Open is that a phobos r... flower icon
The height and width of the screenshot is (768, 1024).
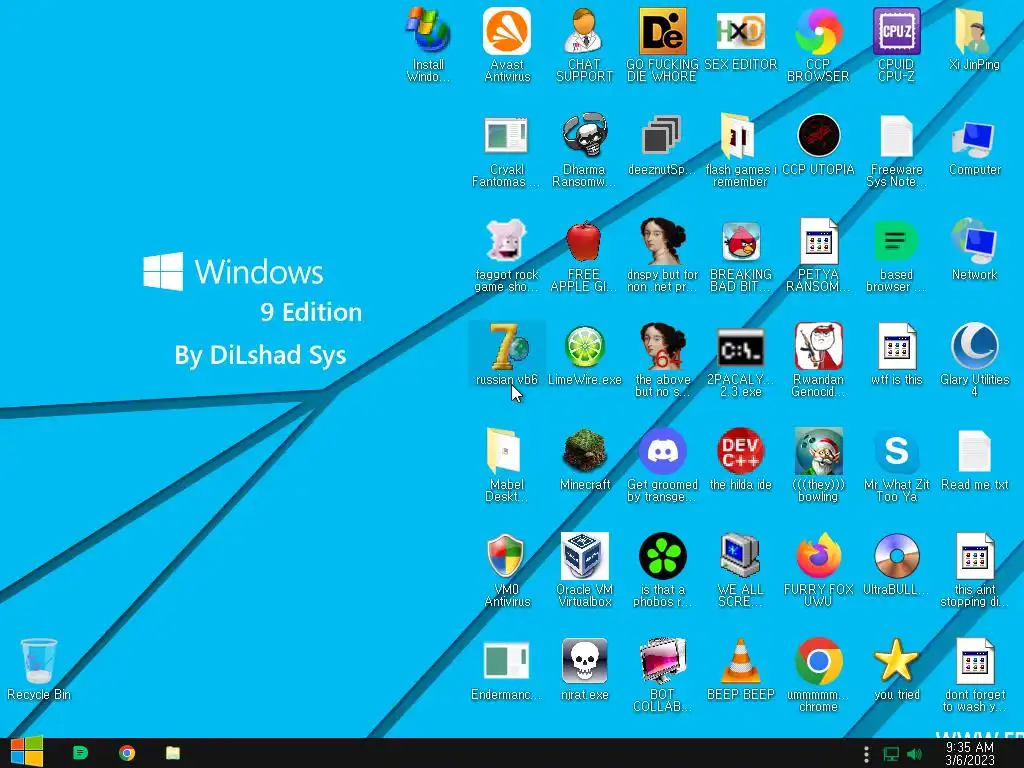(x=662, y=571)
